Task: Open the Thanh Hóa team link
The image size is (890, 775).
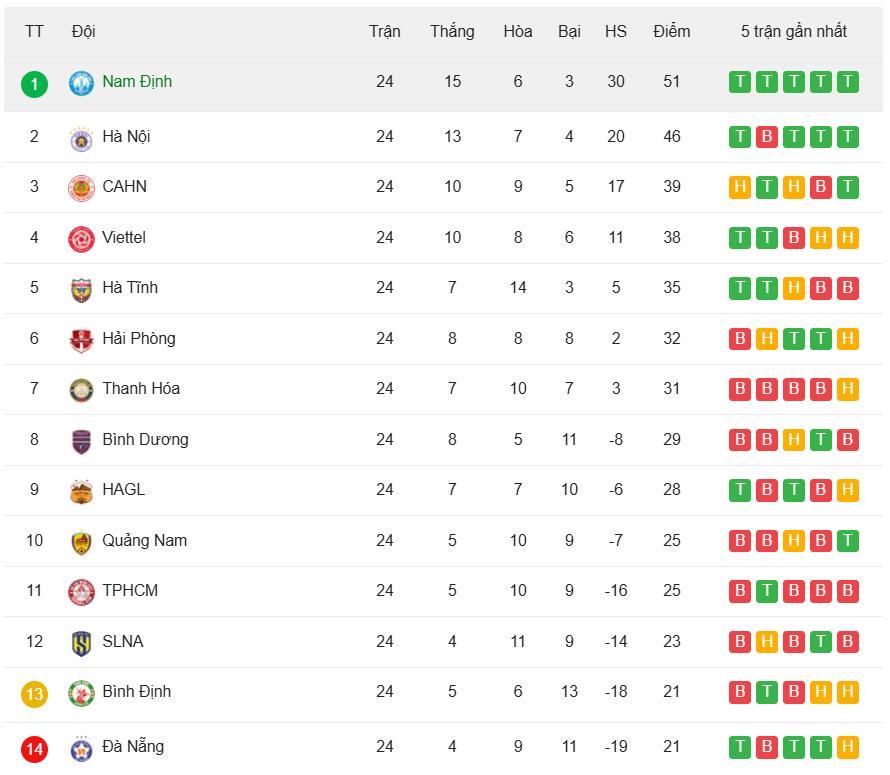Action: coord(141,389)
